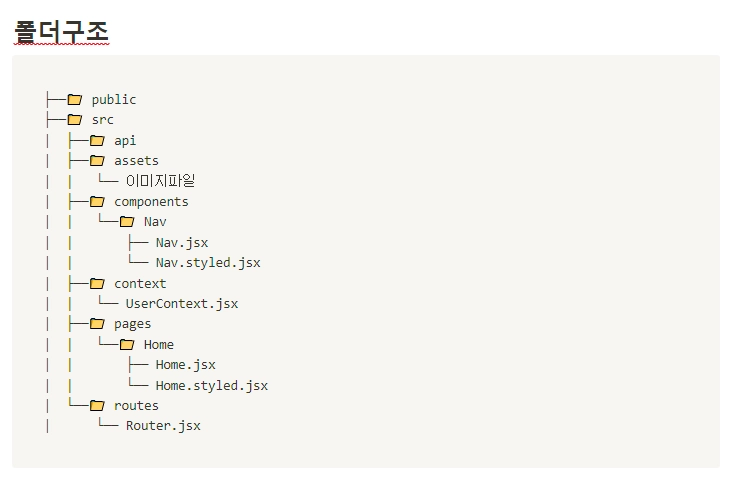Click the folder icon beside public
737x480 pixels.
[x=74, y=99]
